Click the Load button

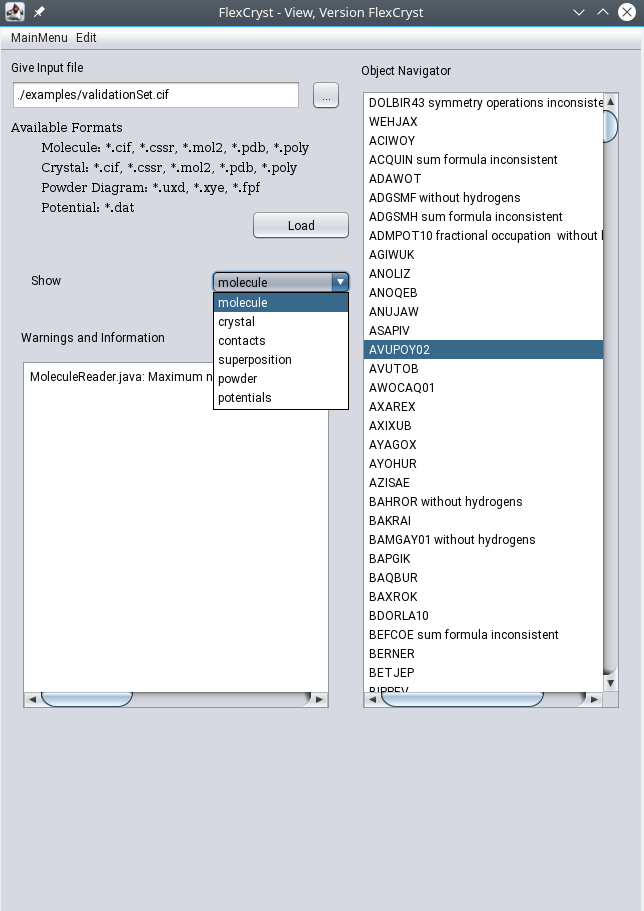tap(301, 225)
